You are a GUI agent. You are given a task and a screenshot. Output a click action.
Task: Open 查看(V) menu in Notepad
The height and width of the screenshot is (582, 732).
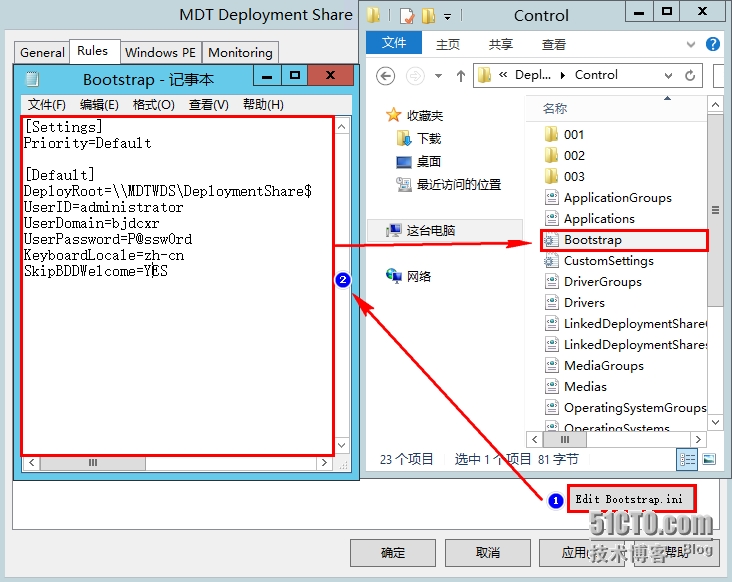pyautogui.click(x=209, y=105)
